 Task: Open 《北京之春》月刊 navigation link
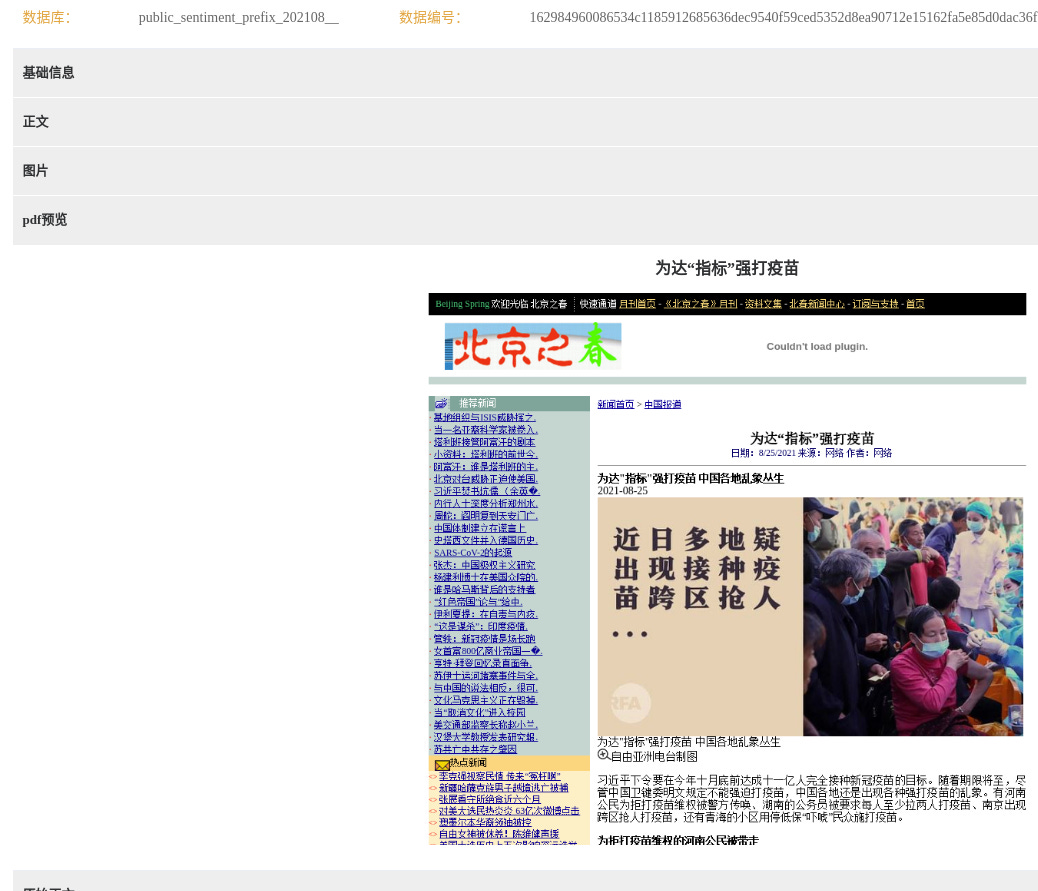[x=700, y=304]
